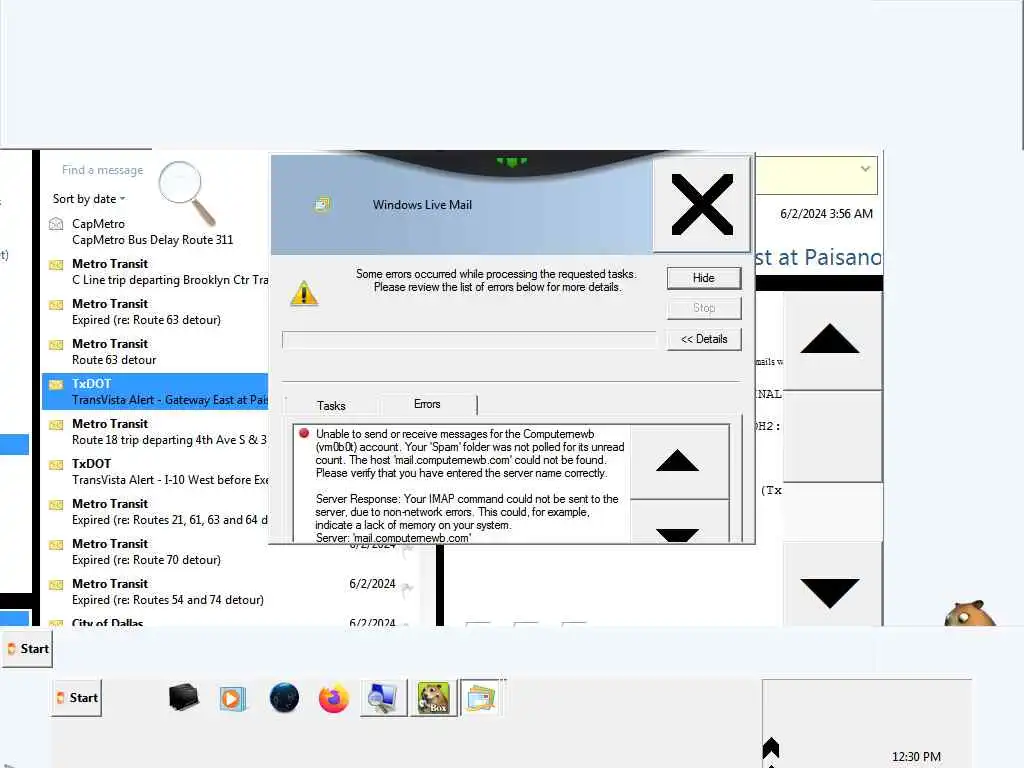Viewport: 1024px width, 768px height.
Task: Click the groundhog mascot icon
Action: click(x=970, y=613)
